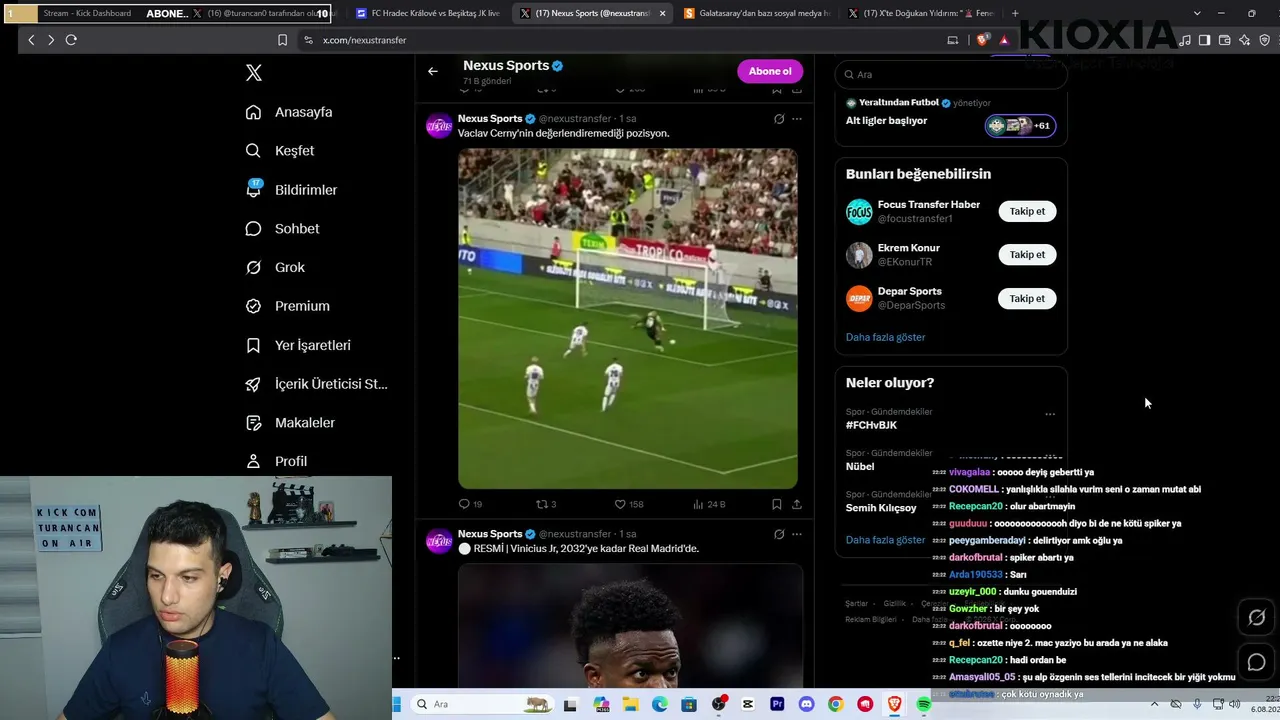Image resolution: width=1280 pixels, height=720 pixels.
Task: Go forward in the browser
Action: pyautogui.click(x=51, y=40)
